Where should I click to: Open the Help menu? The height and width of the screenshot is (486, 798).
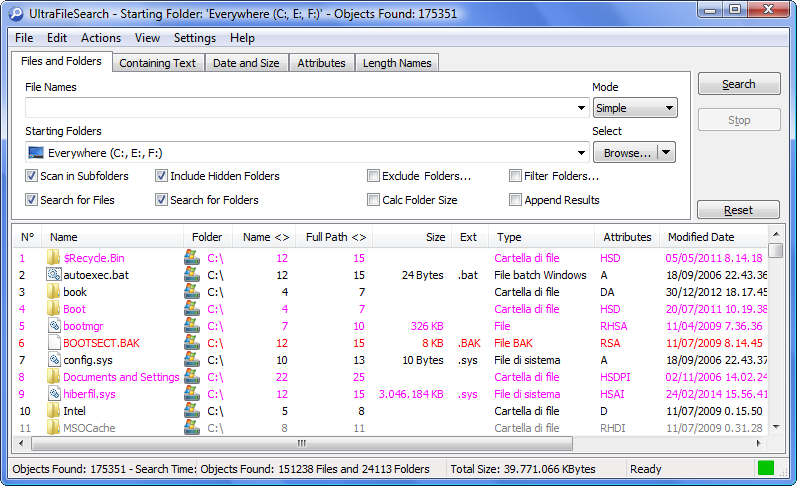pyautogui.click(x=242, y=38)
